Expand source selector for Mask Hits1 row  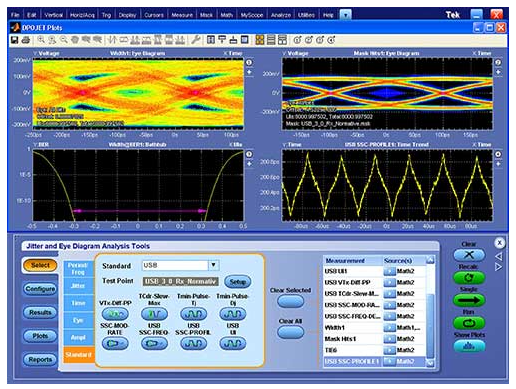pos(389,339)
